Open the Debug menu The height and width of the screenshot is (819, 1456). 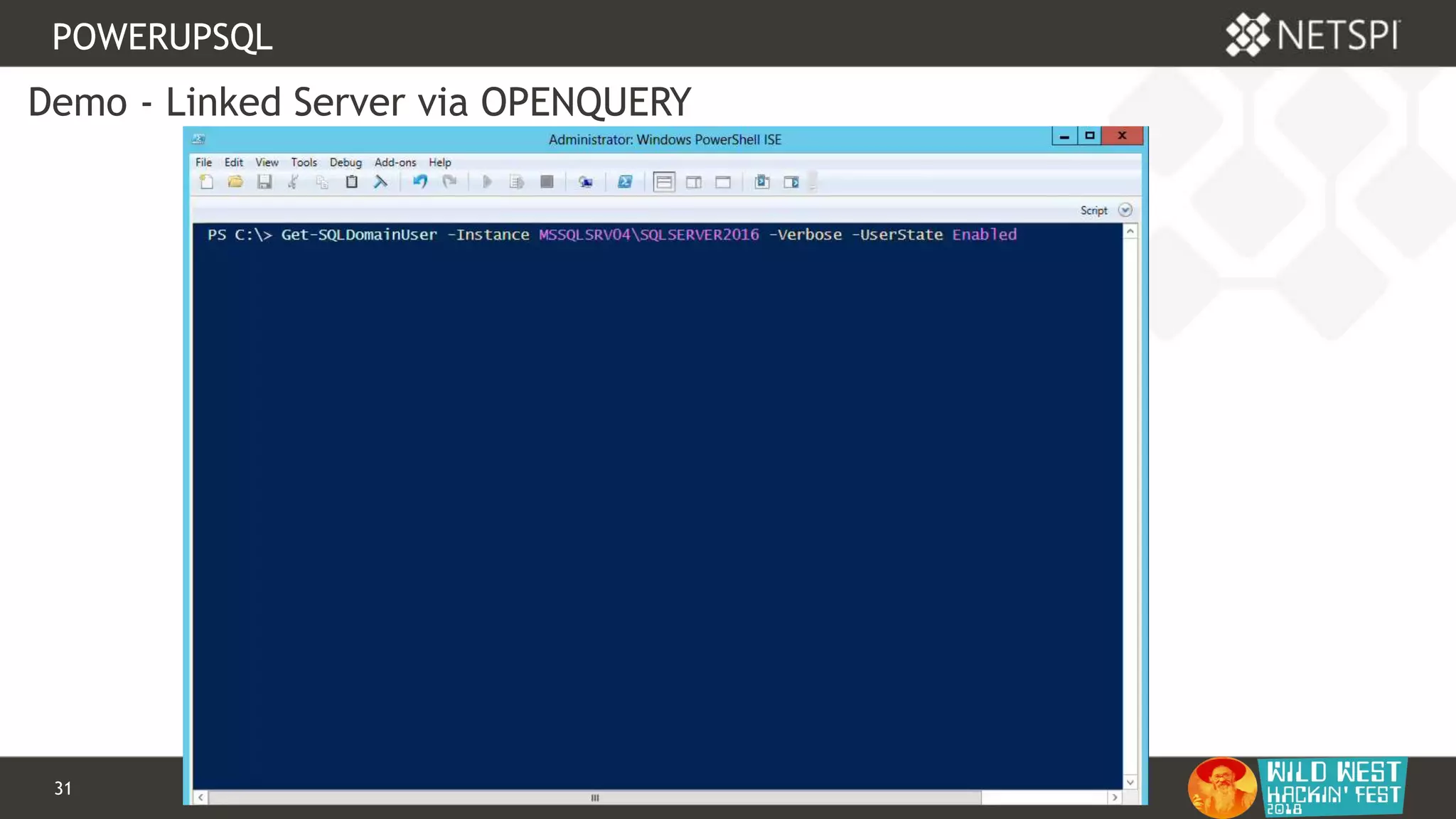click(x=346, y=162)
